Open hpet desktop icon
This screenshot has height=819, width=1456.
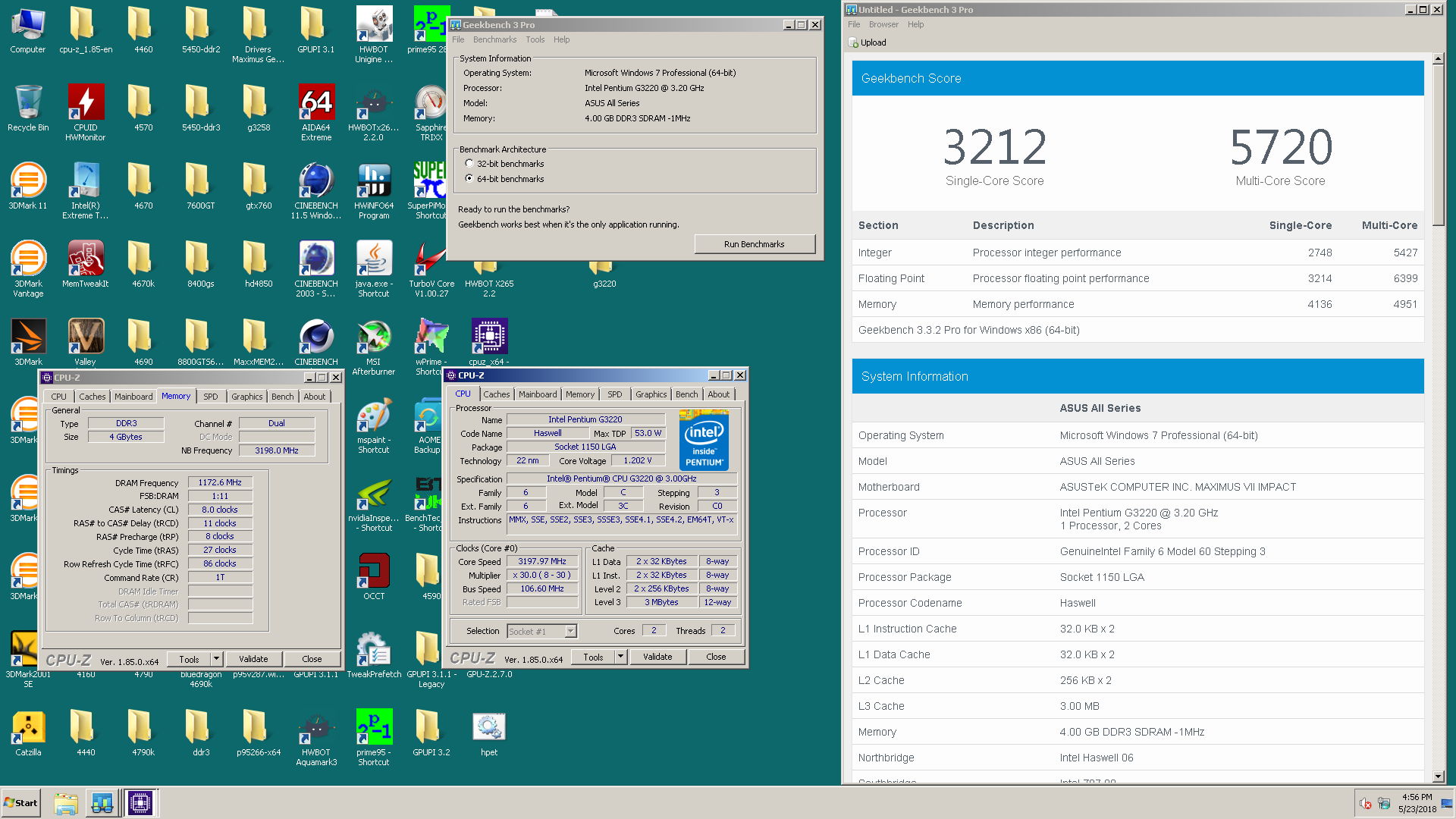point(489,733)
